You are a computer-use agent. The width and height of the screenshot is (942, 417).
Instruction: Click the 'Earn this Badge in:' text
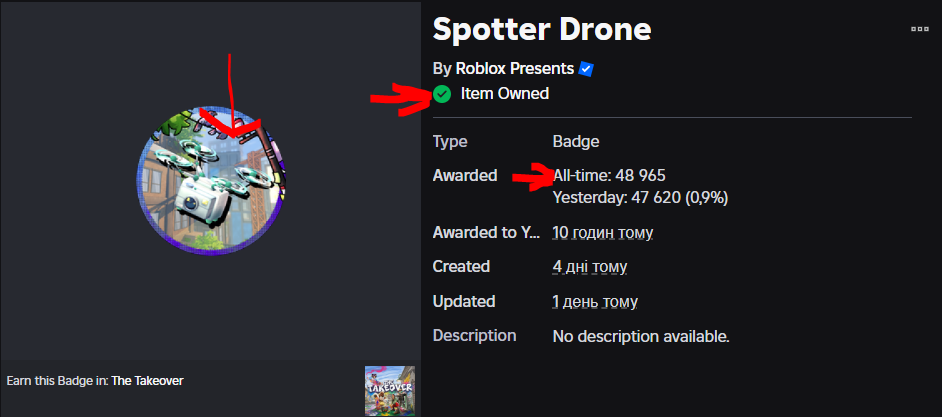click(58, 381)
